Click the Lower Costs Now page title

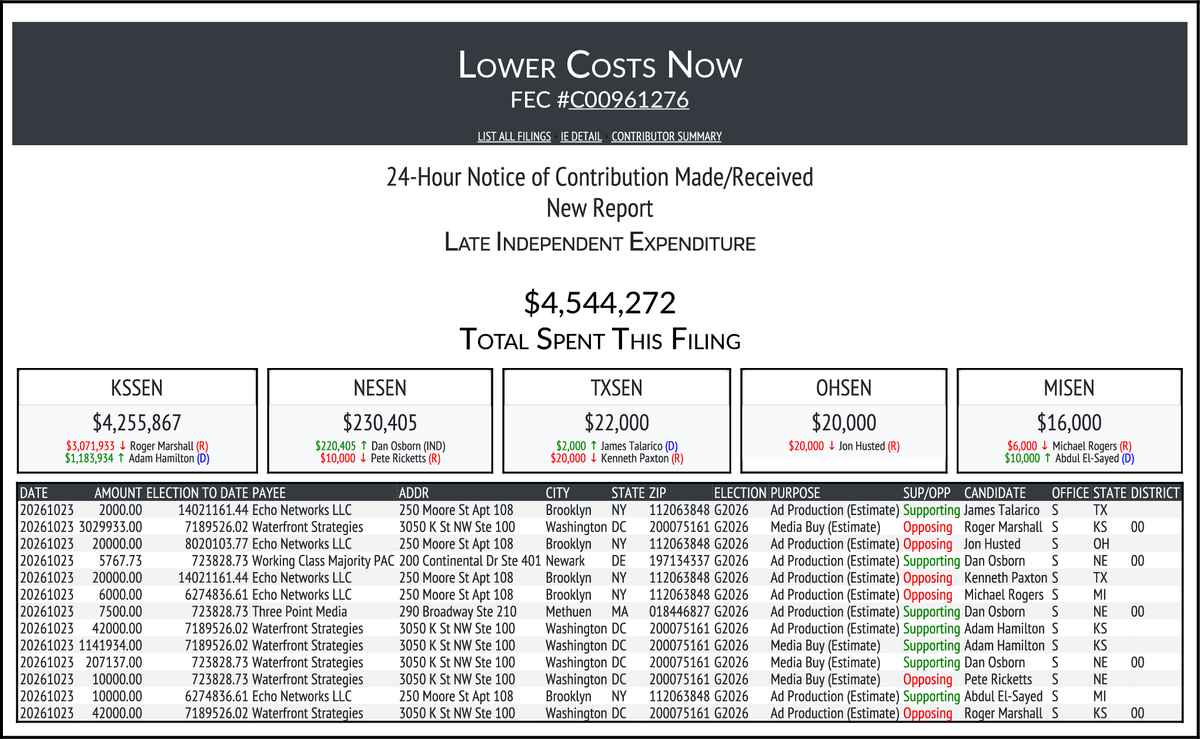pyautogui.click(x=600, y=65)
